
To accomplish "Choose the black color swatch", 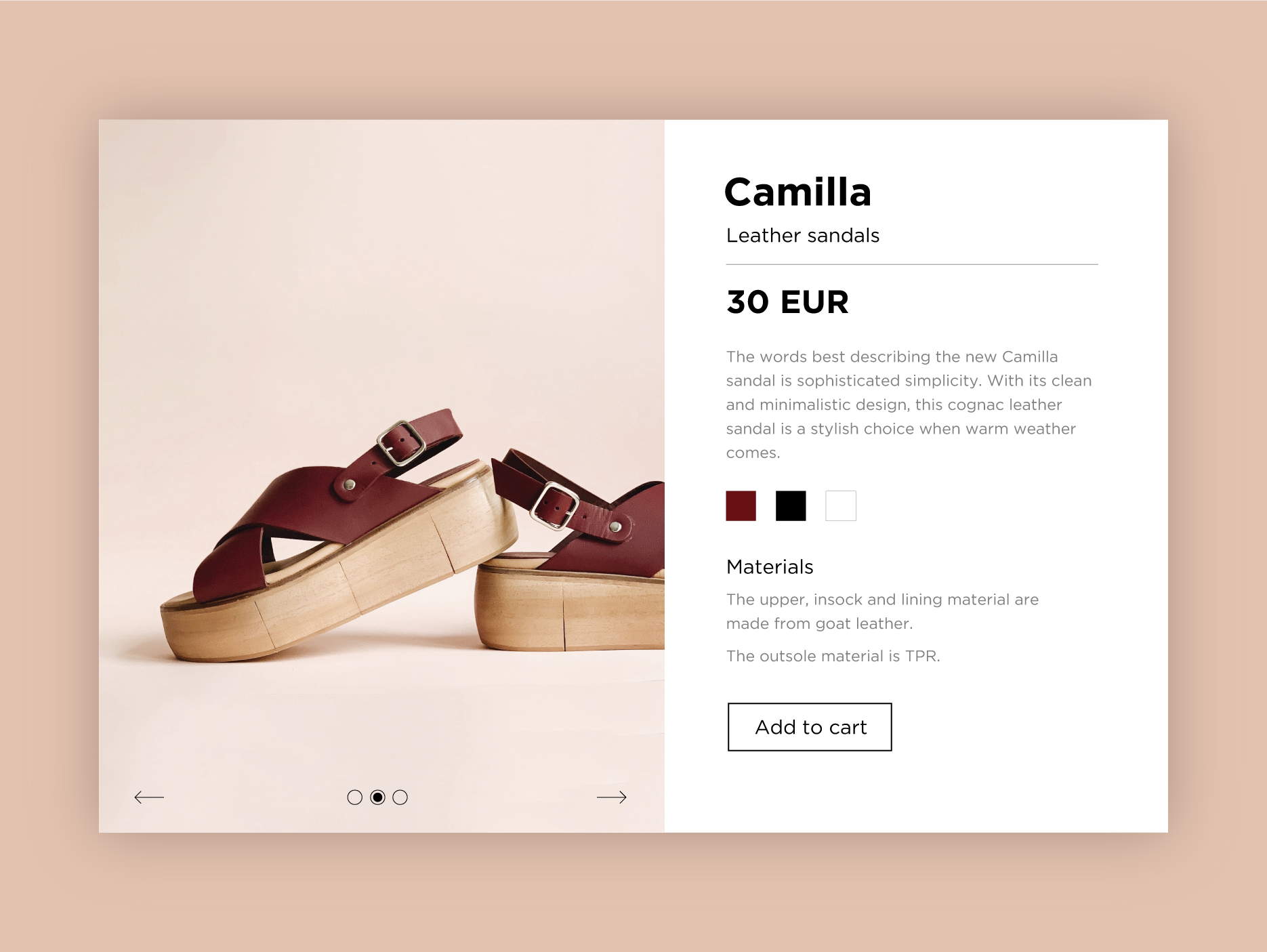I will click(x=791, y=506).
